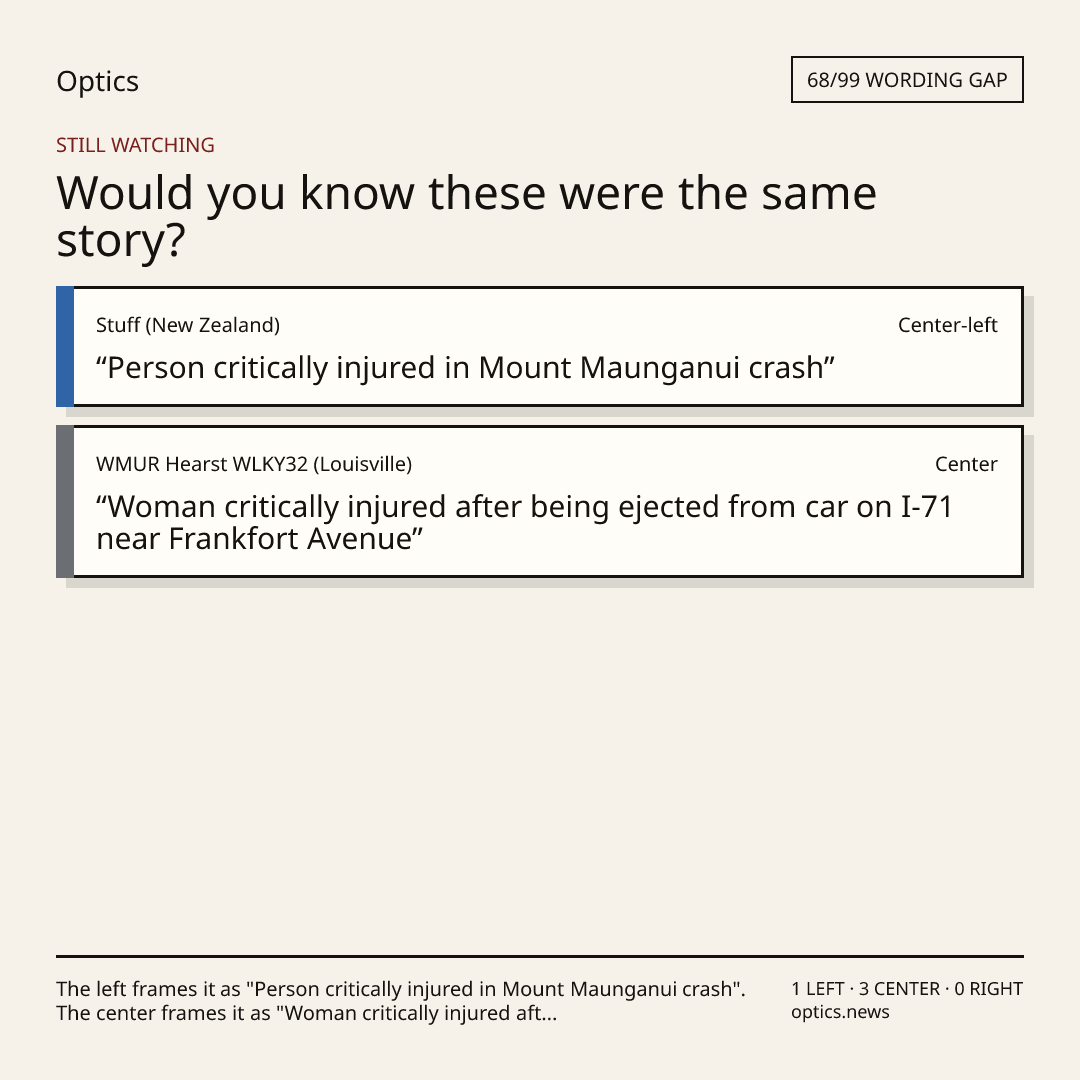This screenshot has width=1080, height=1080.
Task: Click the Optics logo text
Action: click(97, 82)
